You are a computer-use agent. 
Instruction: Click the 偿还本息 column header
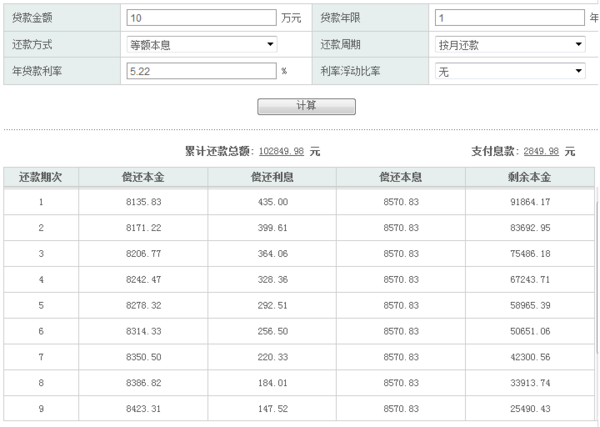400,177
